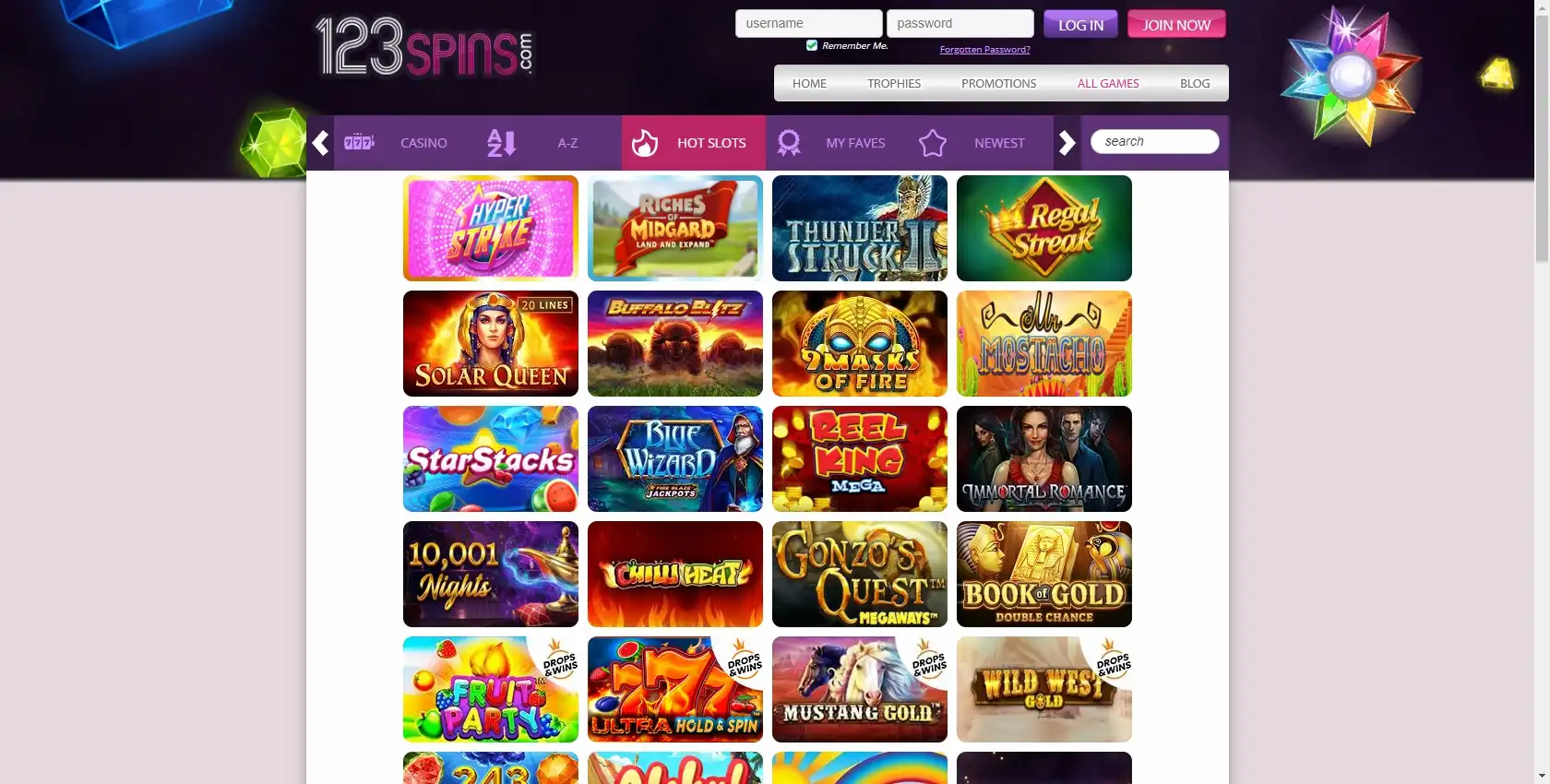
Task: Go to the Trophies page
Action: click(894, 83)
